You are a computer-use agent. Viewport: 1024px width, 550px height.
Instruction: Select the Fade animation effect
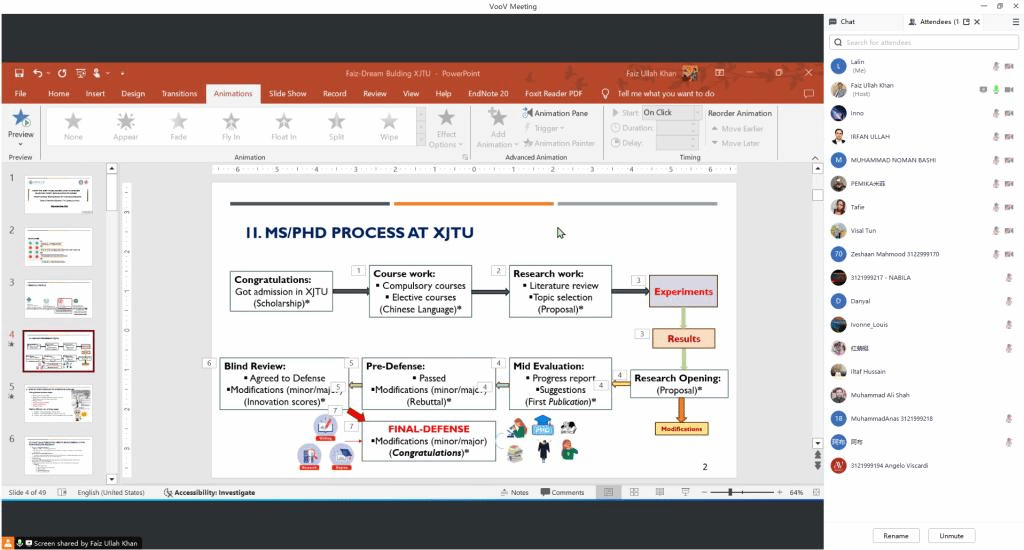click(178, 126)
